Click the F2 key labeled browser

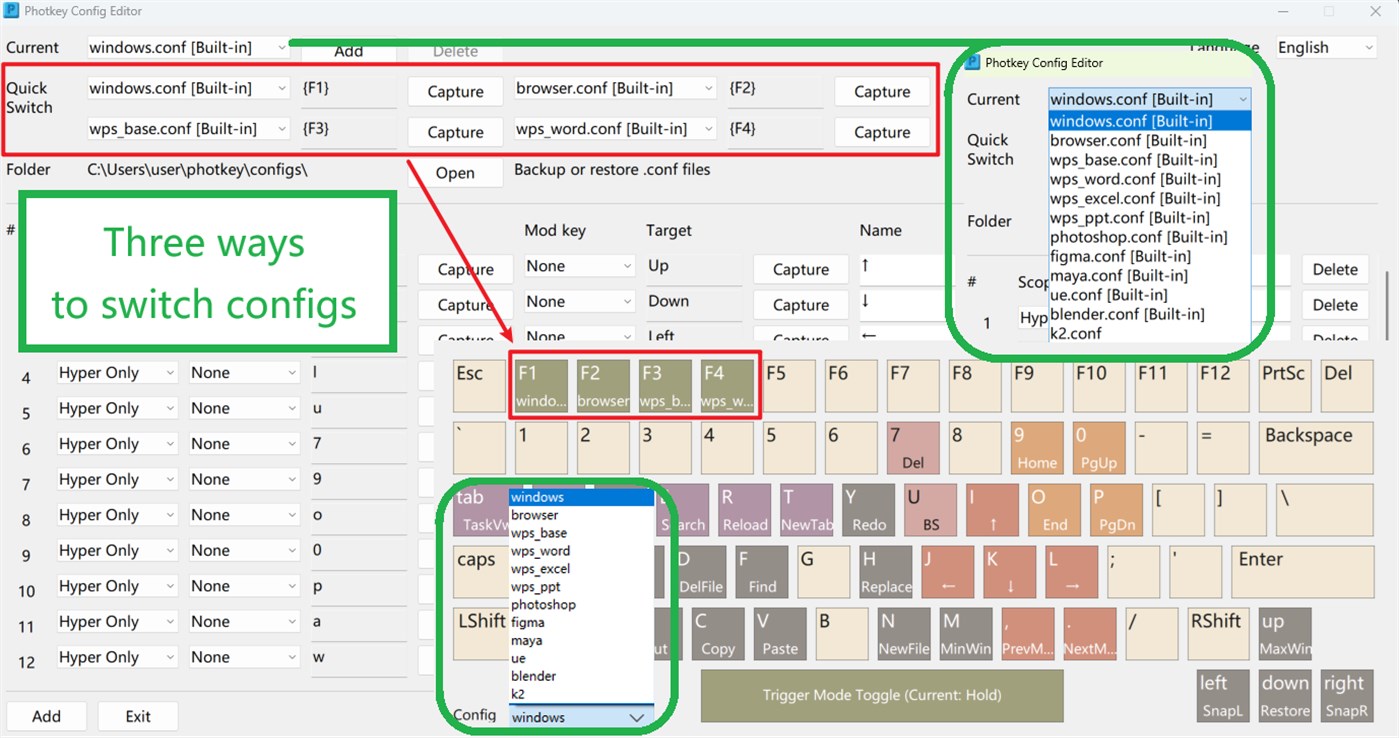[x=603, y=386]
